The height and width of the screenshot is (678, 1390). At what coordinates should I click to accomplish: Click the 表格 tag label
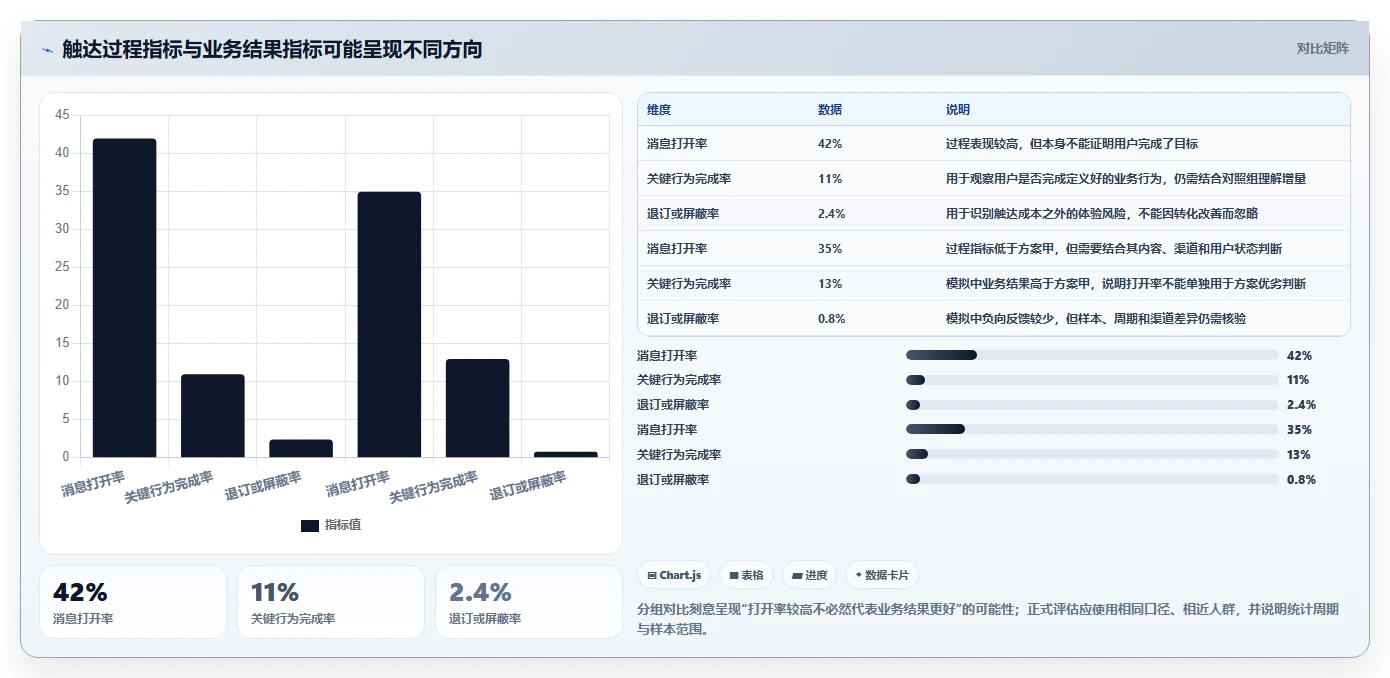pos(752,575)
